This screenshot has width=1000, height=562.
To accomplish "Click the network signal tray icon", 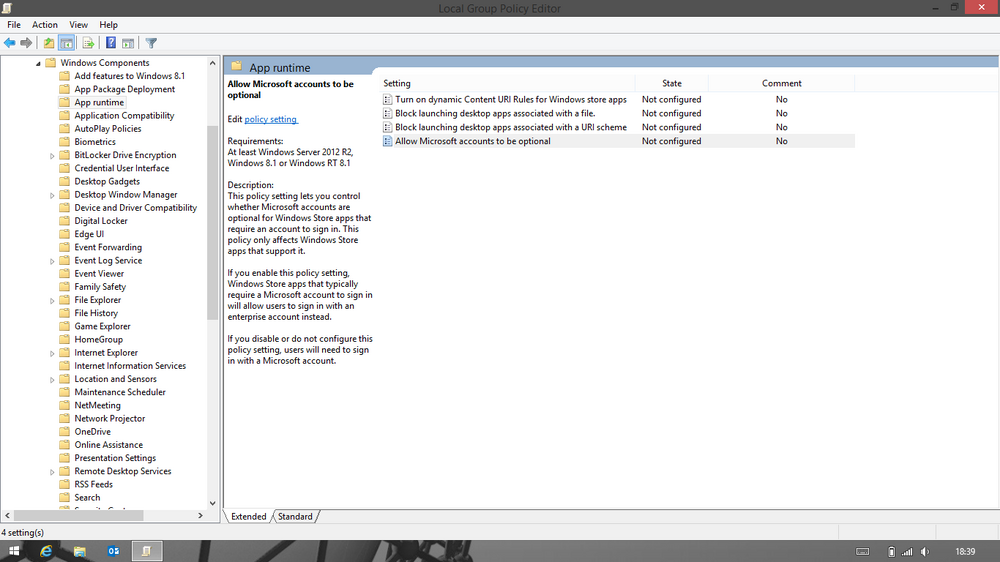I will pos(908,552).
